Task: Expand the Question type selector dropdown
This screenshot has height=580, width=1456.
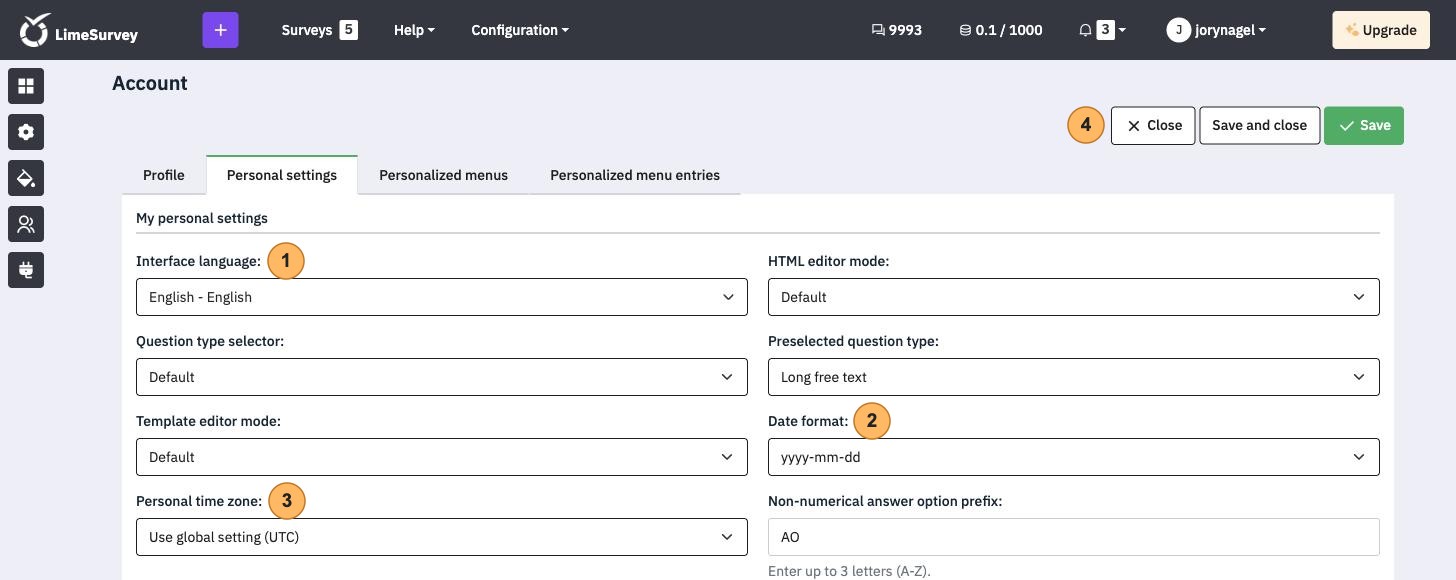Action: point(442,377)
